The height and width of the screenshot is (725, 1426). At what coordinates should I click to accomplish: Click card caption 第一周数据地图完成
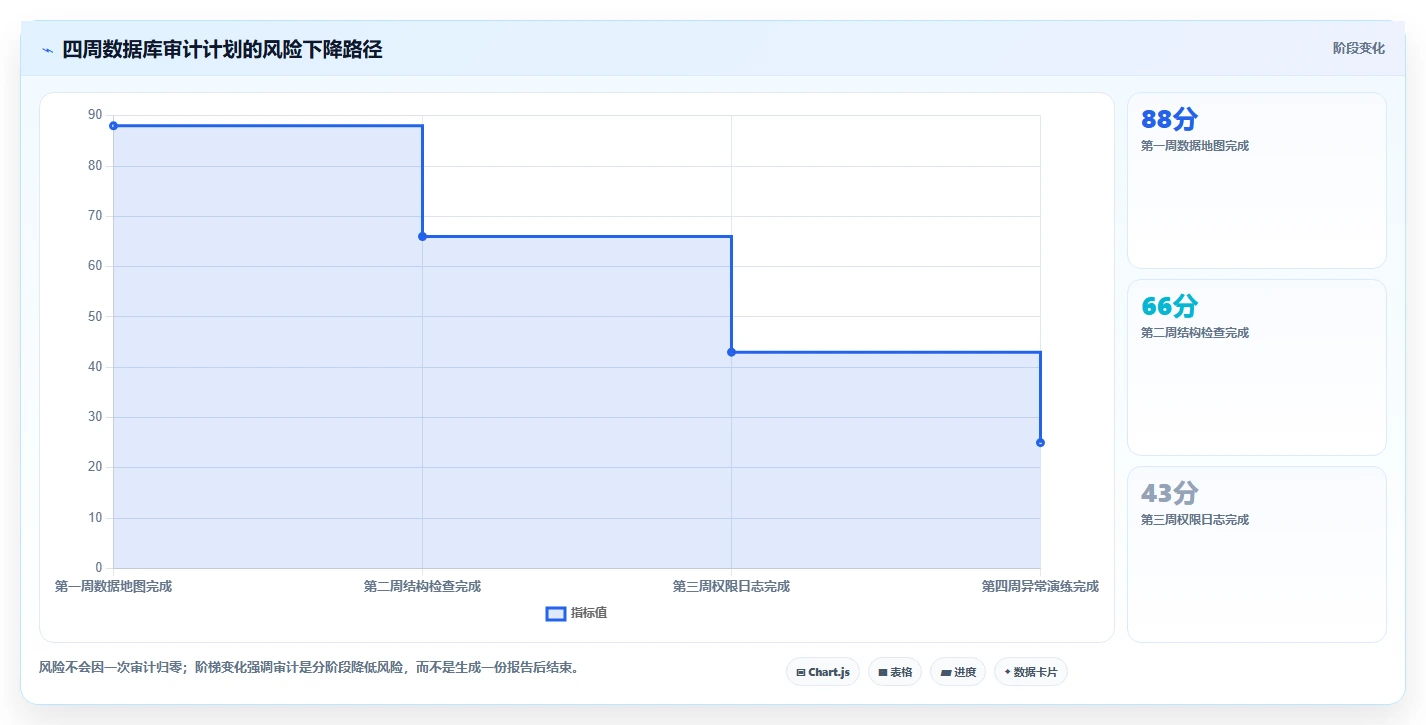[x=1195, y=146]
